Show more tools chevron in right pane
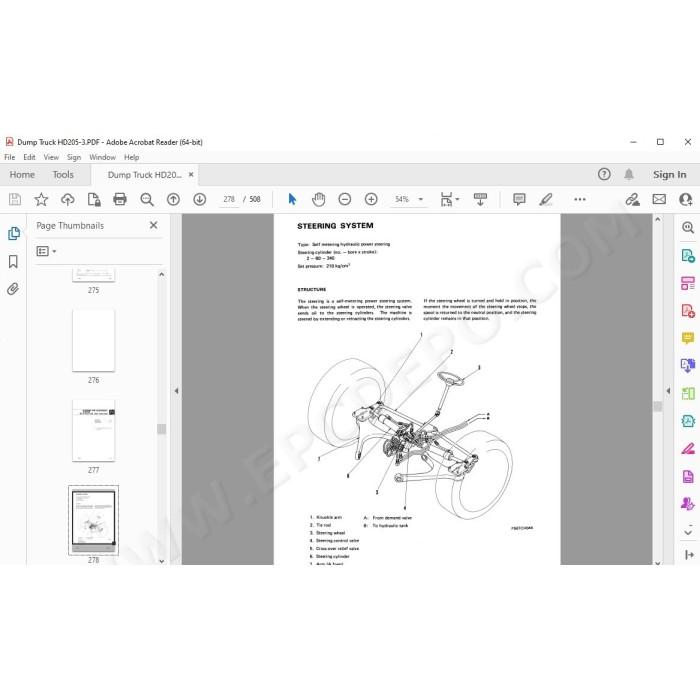This screenshot has width=700, height=700. [688, 532]
